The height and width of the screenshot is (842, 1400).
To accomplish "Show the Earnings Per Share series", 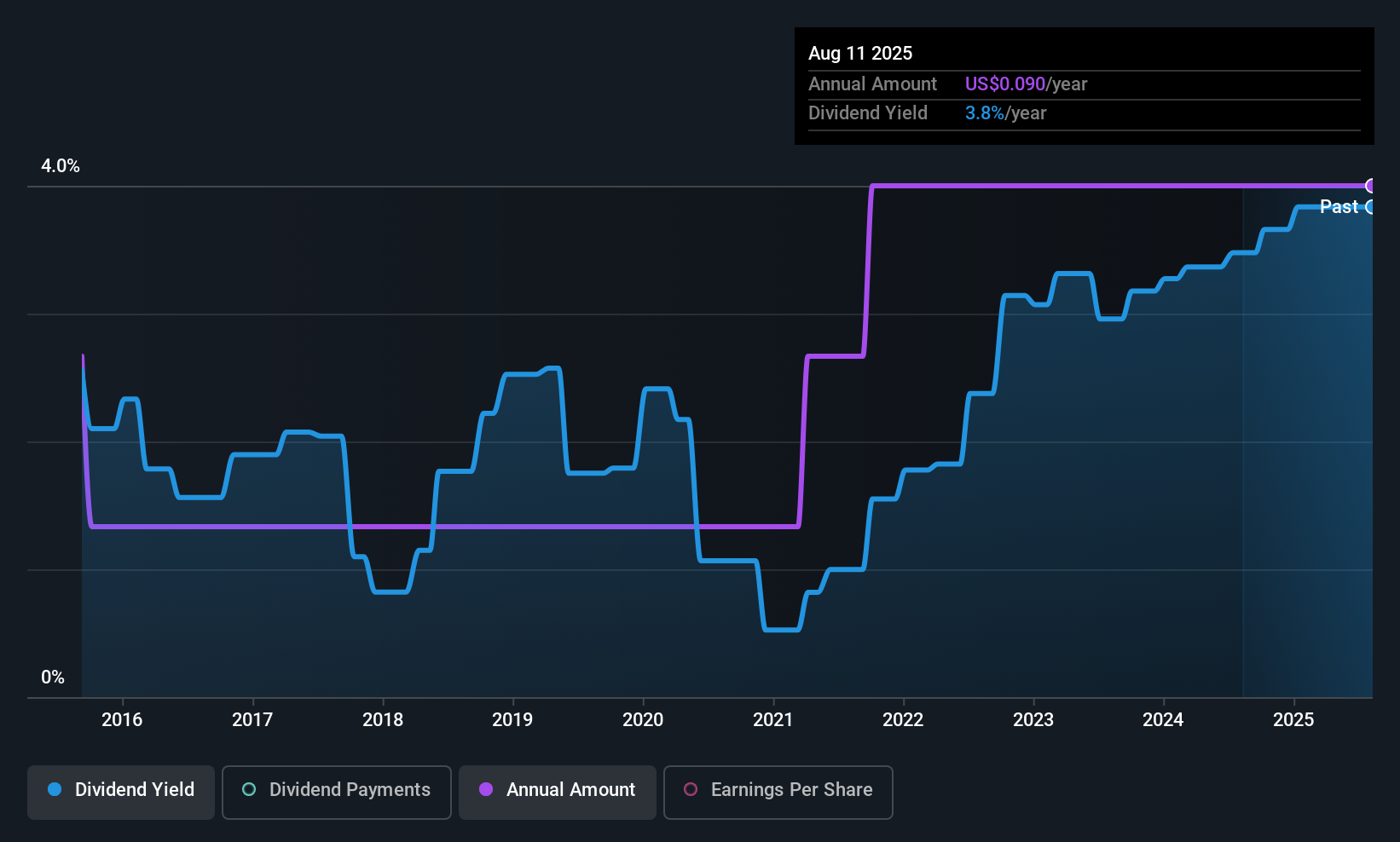I will point(778,792).
